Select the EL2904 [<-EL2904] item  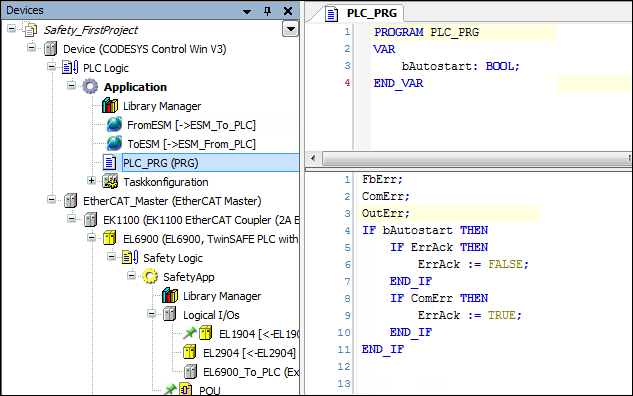[x=249, y=353]
